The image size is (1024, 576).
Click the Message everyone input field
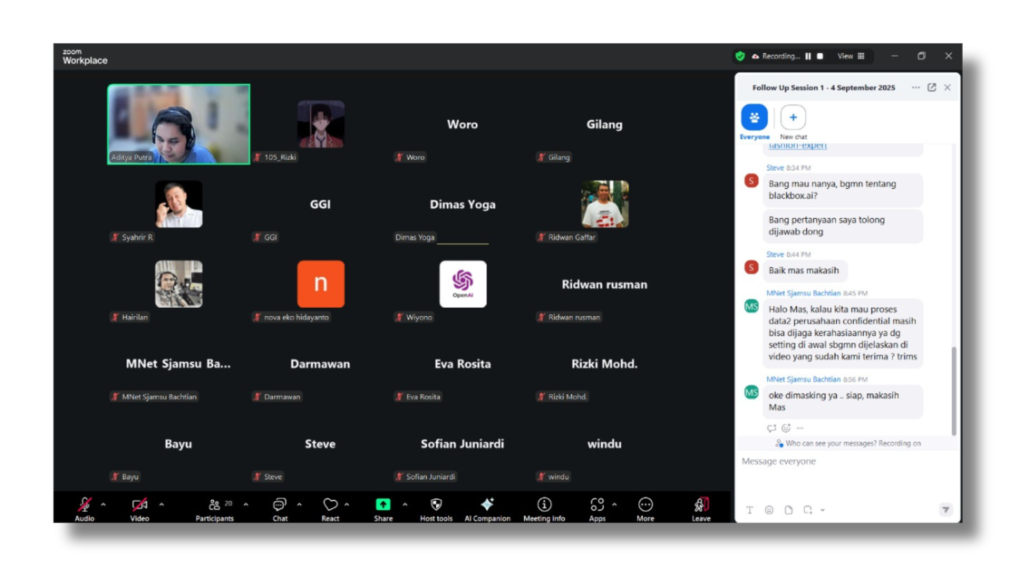pyautogui.click(x=840, y=462)
